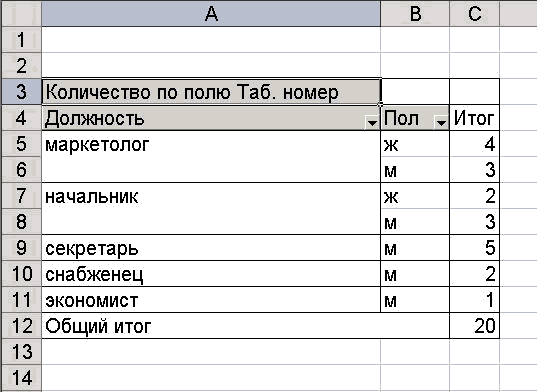
Task: Open the Должность field filter dropdown
Action: pos(372,122)
